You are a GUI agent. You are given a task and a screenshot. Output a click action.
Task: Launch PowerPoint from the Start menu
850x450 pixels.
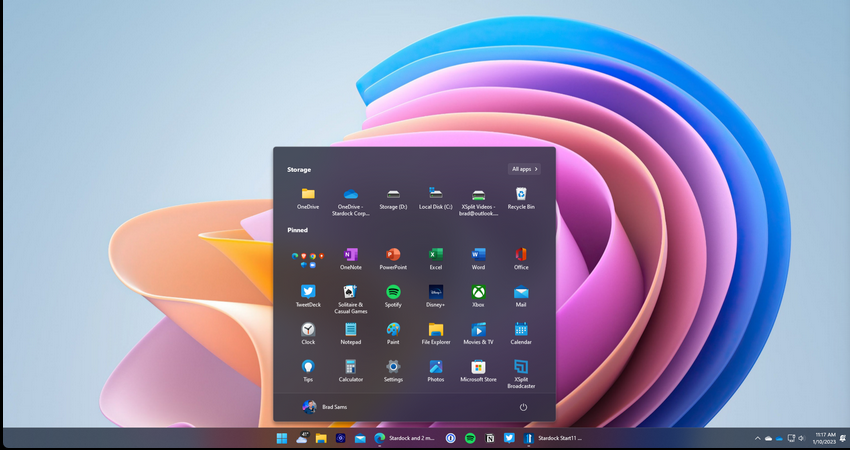pos(393,256)
